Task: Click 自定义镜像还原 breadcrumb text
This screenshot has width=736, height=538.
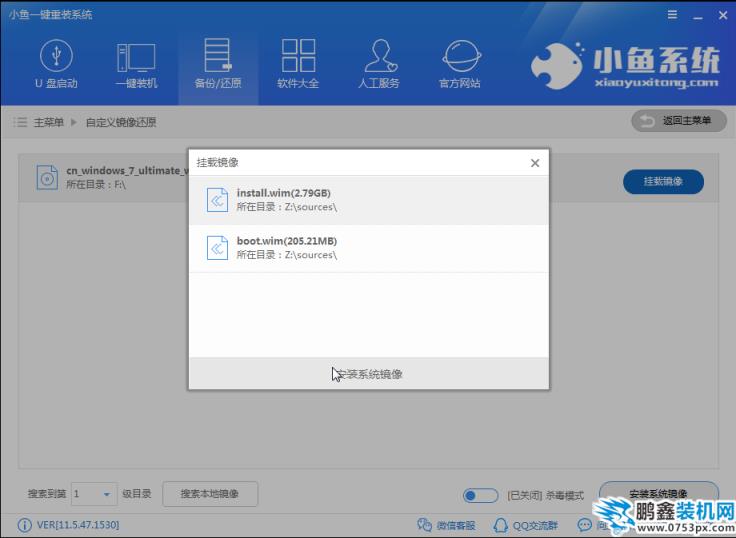Action: click(x=121, y=123)
